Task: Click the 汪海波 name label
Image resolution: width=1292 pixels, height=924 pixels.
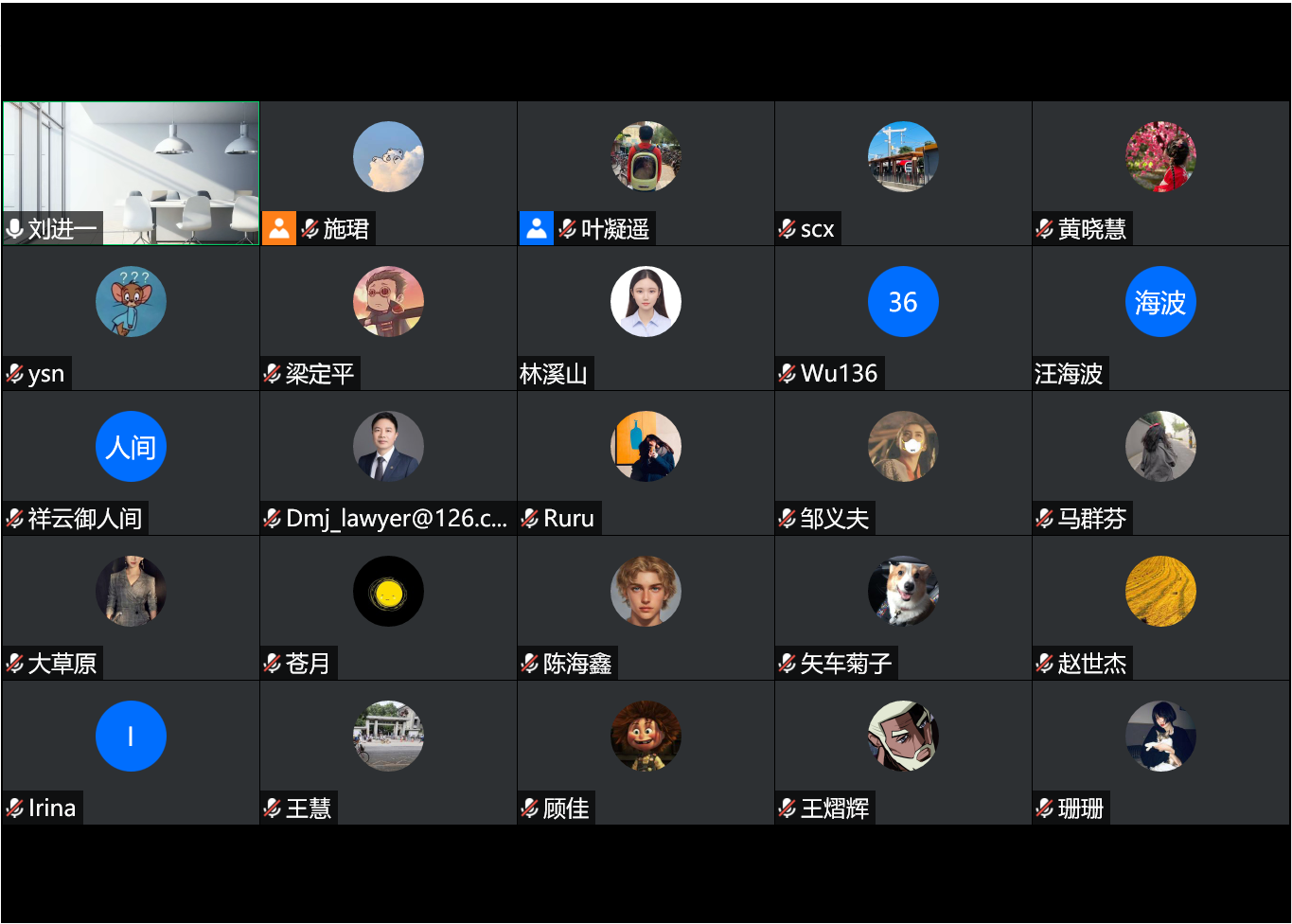Action: click(1069, 374)
